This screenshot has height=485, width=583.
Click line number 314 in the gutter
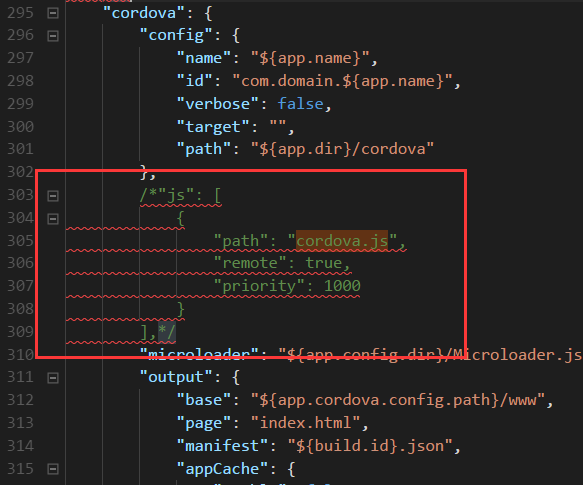point(20,446)
